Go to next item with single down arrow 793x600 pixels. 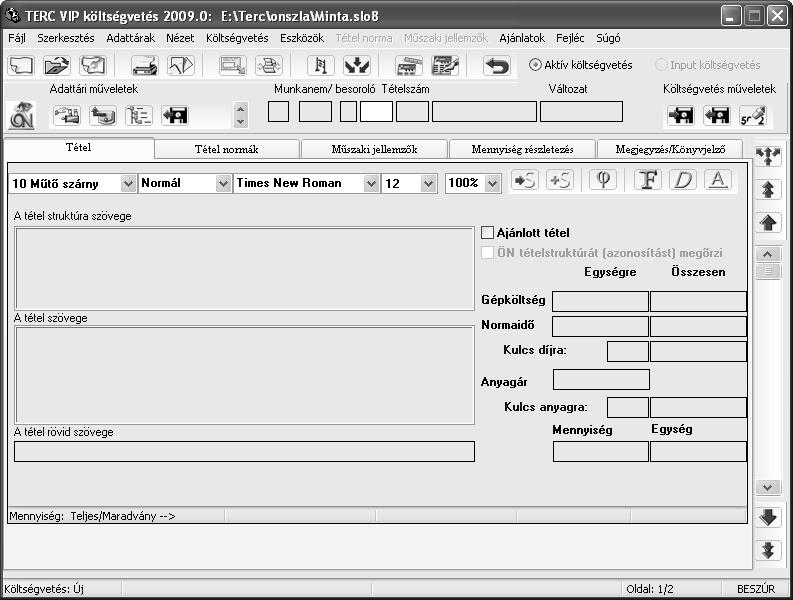tap(768, 517)
